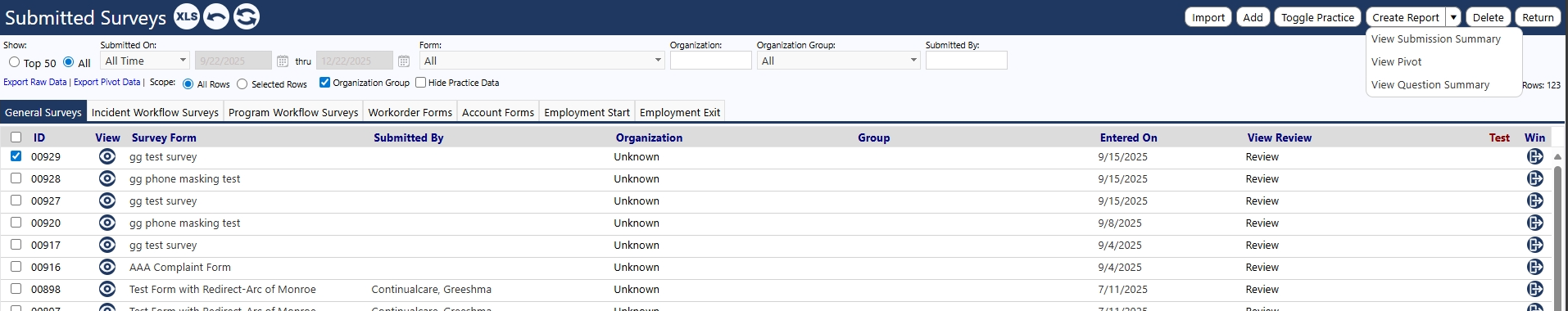The height and width of the screenshot is (311, 1568).
Task: Open the calendar picker for the start date
Action: click(x=283, y=61)
